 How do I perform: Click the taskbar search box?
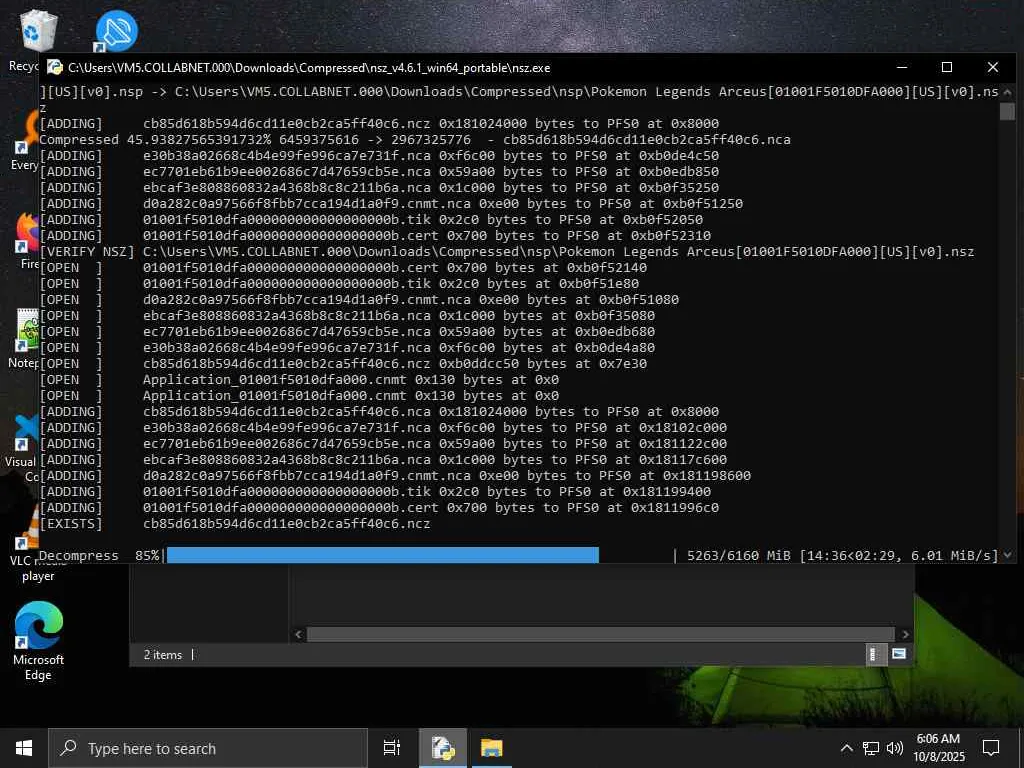click(x=208, y=748)
